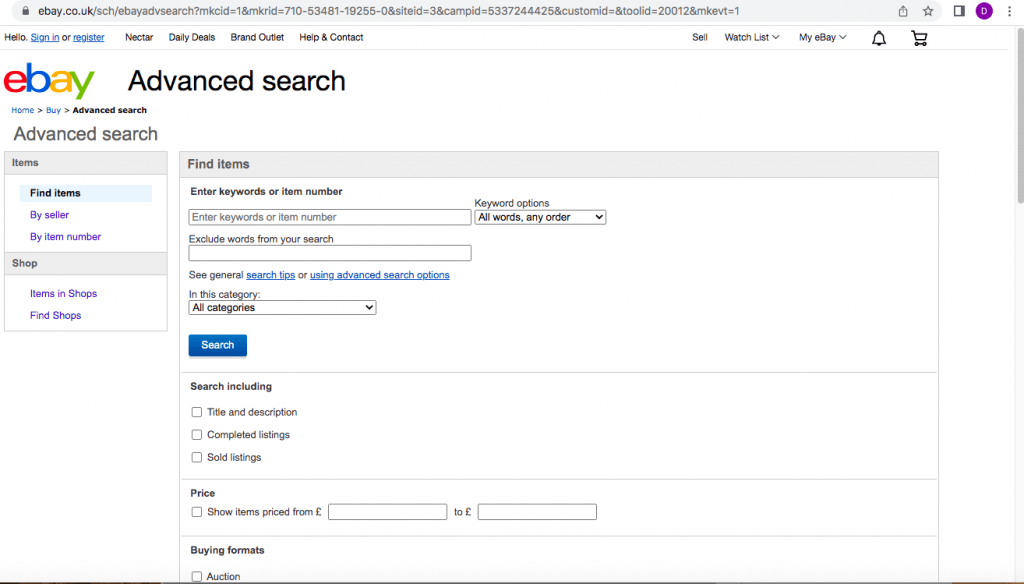Focus the Enter keywords or item number field
The width and height of the screenshot is (1024, 584).
[x=329, y=217]
